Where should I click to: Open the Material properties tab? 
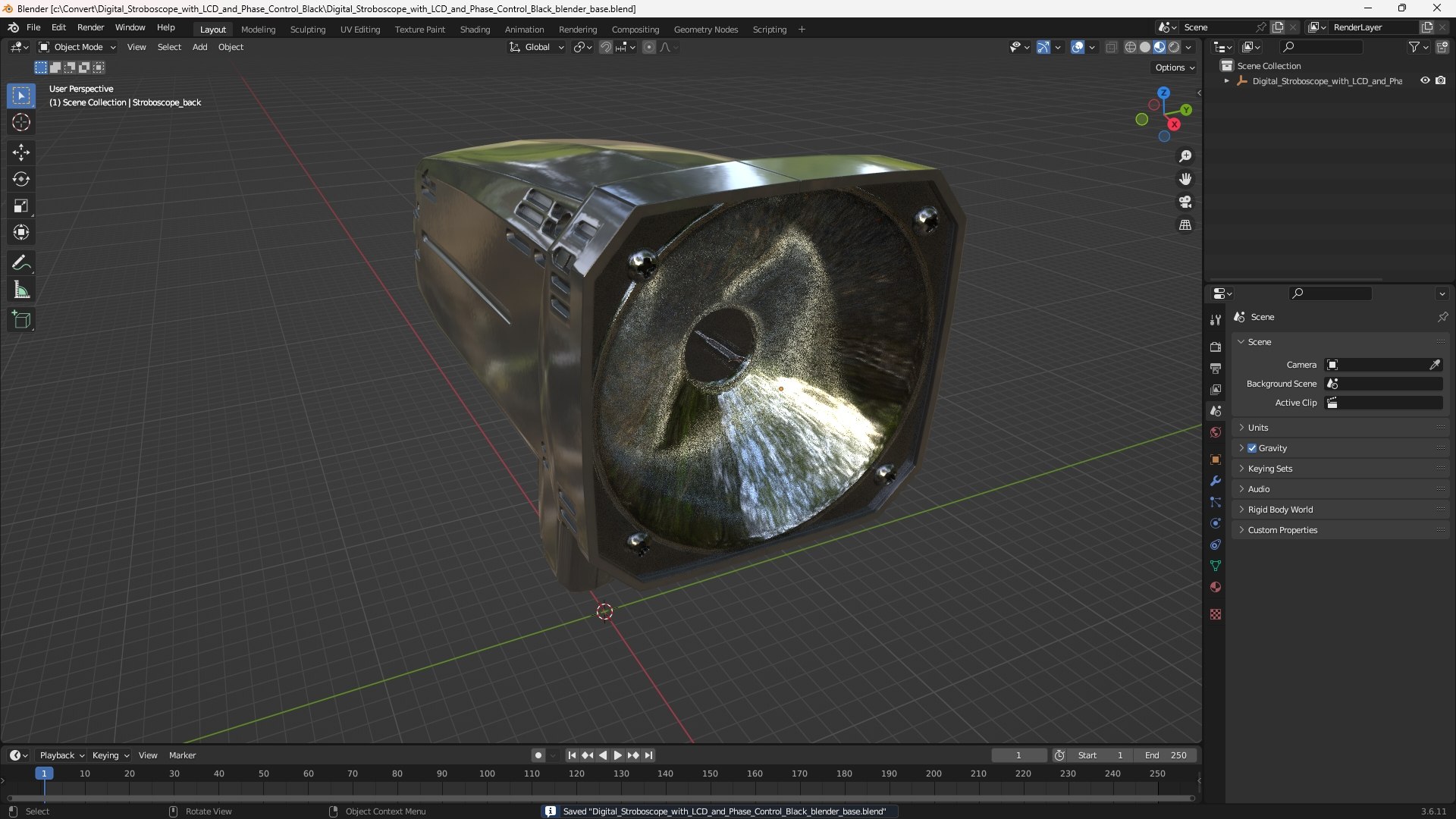(1216, 587)
